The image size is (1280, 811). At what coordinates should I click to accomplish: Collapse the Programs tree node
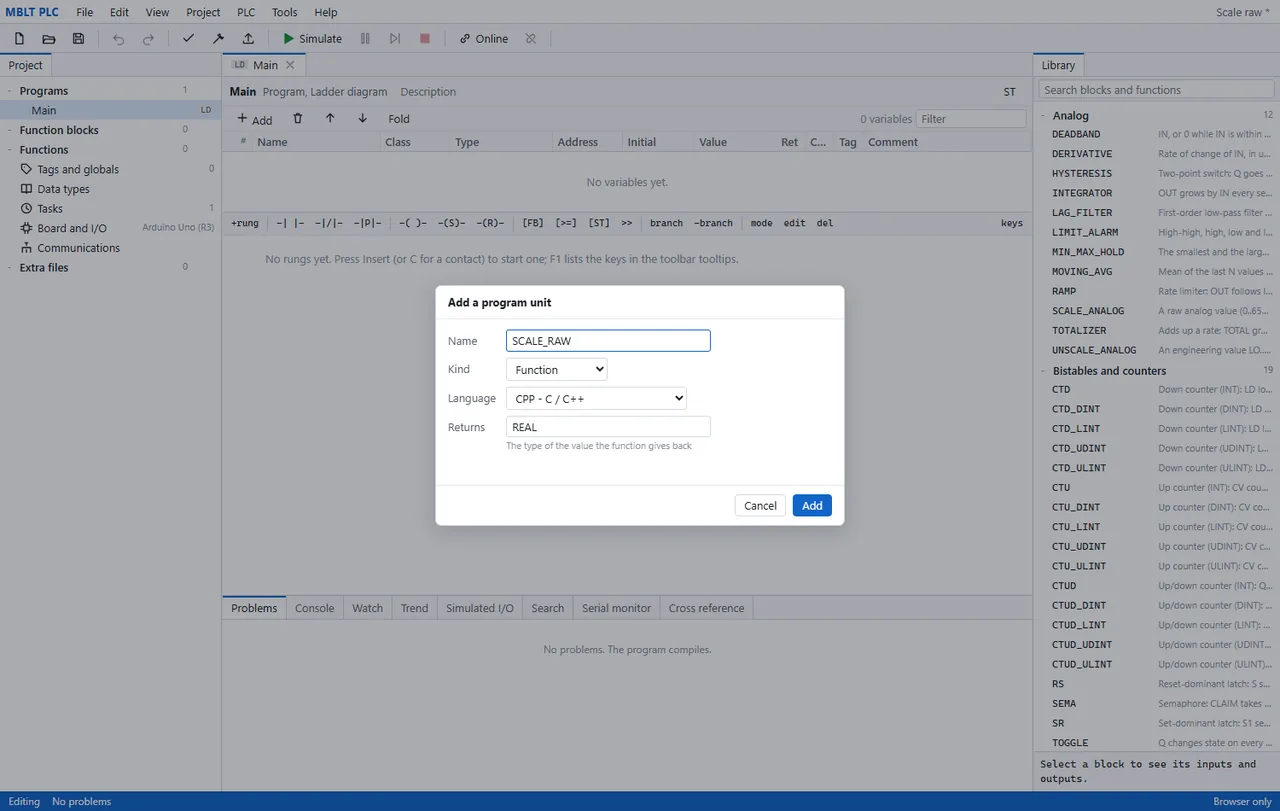click(10, 91)
